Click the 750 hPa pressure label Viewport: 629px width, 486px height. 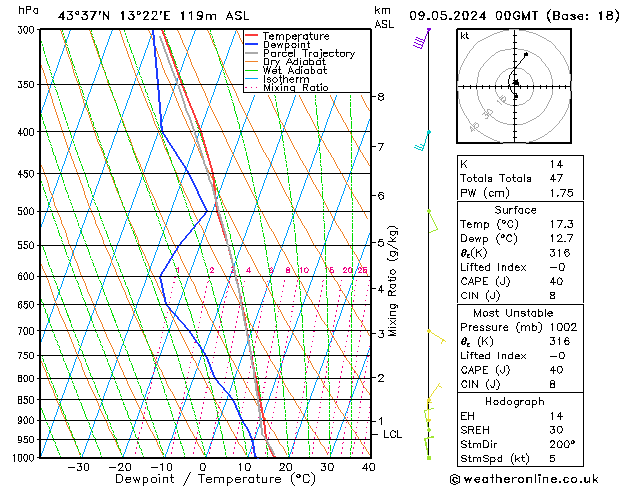[28, 355]
